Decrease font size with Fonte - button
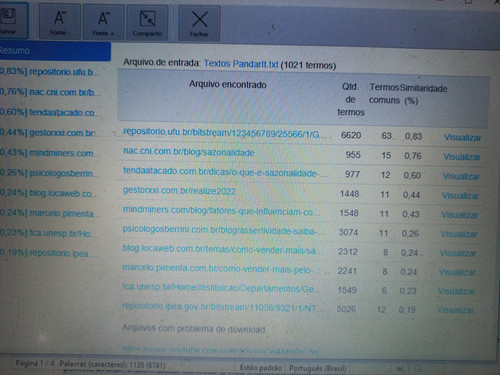500x375 pixels. coord(60,22)
